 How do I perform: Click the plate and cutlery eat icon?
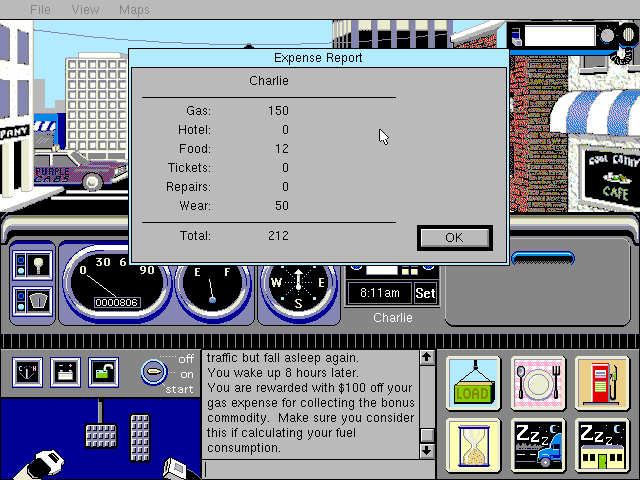538,383
